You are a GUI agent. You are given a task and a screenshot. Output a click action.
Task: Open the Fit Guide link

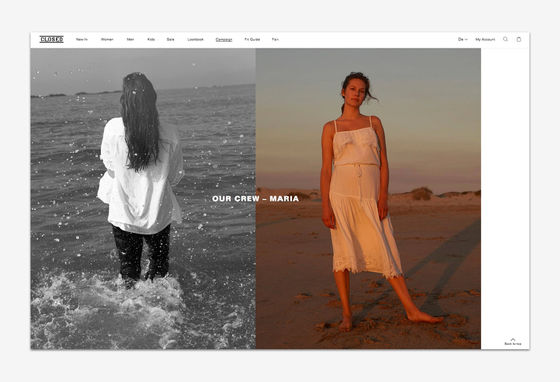(x=252, y=39)
